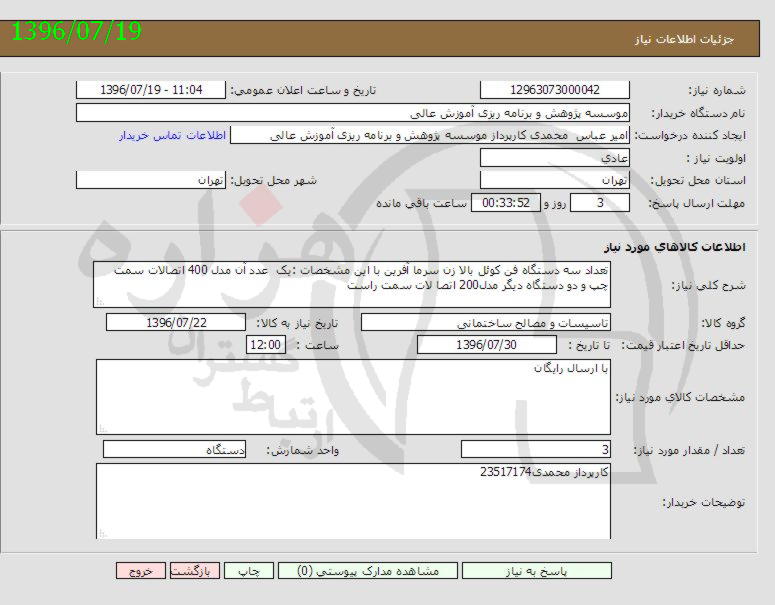Viewport: 775px width, 605px height.
Task: Open اطلاعات تماس خریدار link
Action: pos(172,135)
